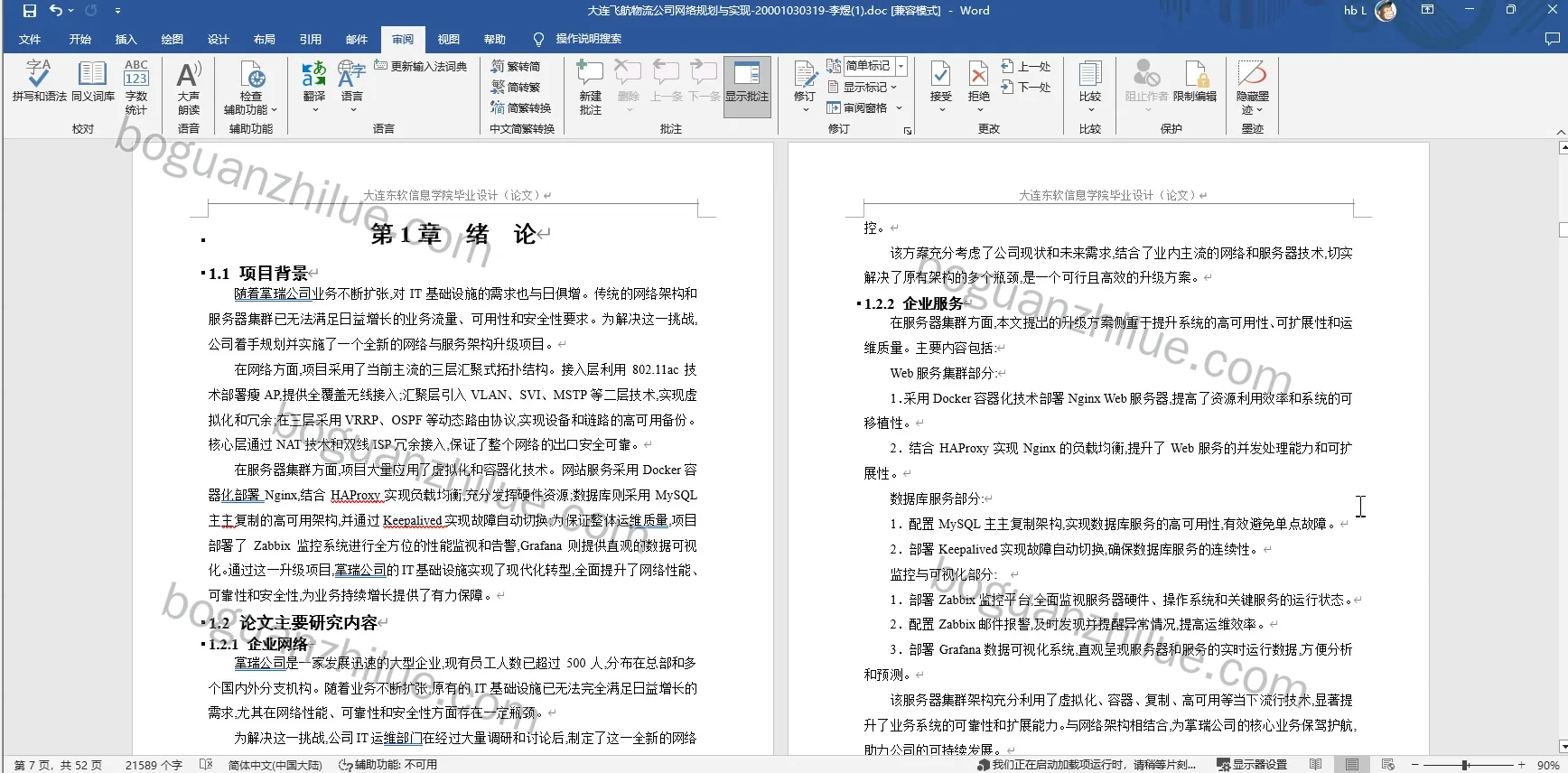Go to previous change (上一处)
Image resolution: width=1568 pixels, height=773 pixels.
point(1027,66)
